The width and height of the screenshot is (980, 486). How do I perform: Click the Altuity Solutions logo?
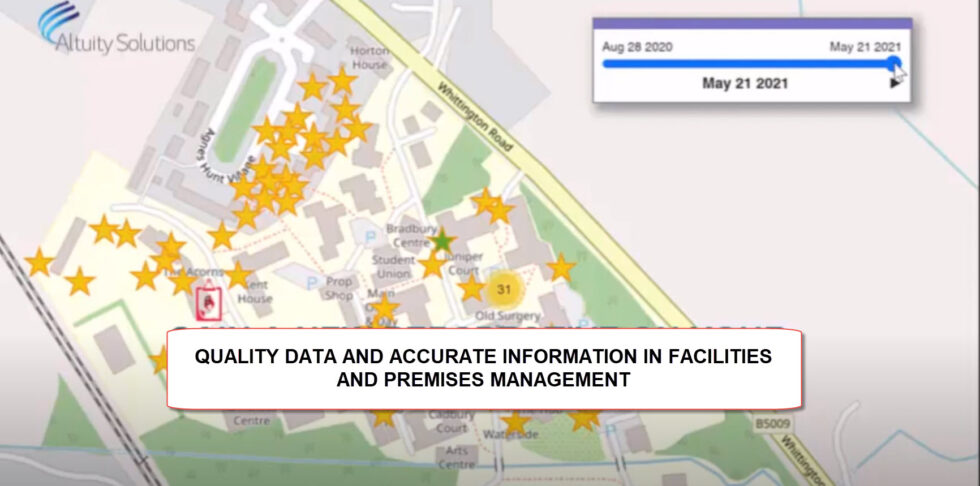point(116,28)
